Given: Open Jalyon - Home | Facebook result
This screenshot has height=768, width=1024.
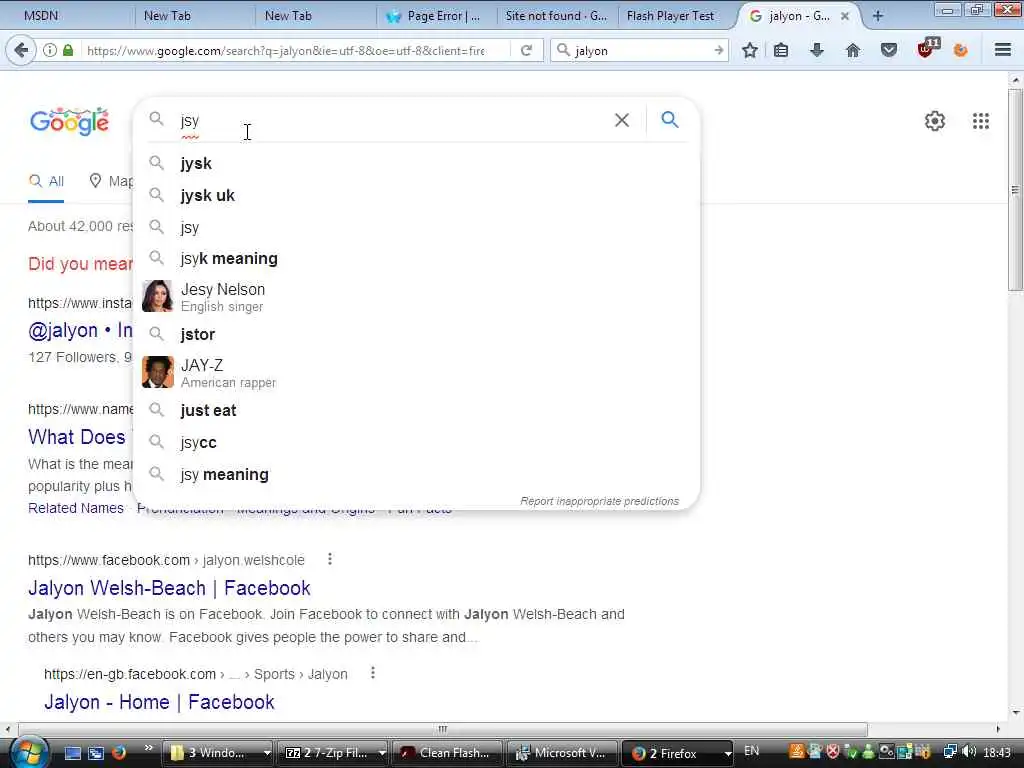Looking at the screenshot, I should pos(159,702).
